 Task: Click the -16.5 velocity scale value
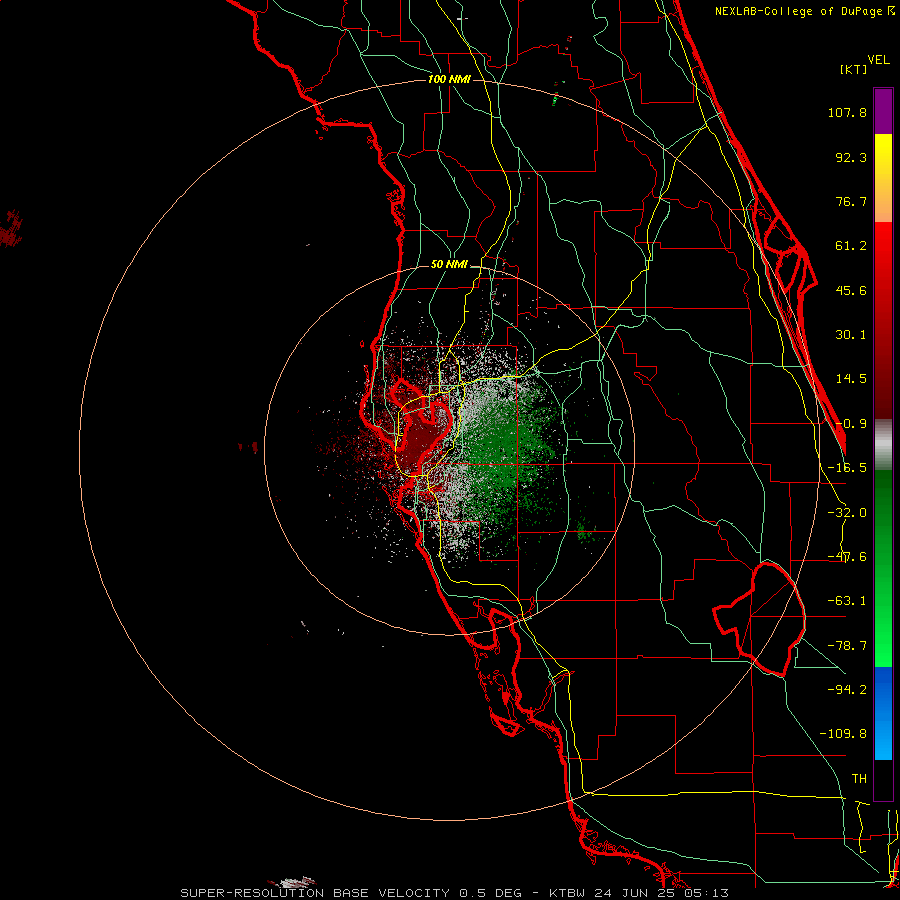coord(847,468)
